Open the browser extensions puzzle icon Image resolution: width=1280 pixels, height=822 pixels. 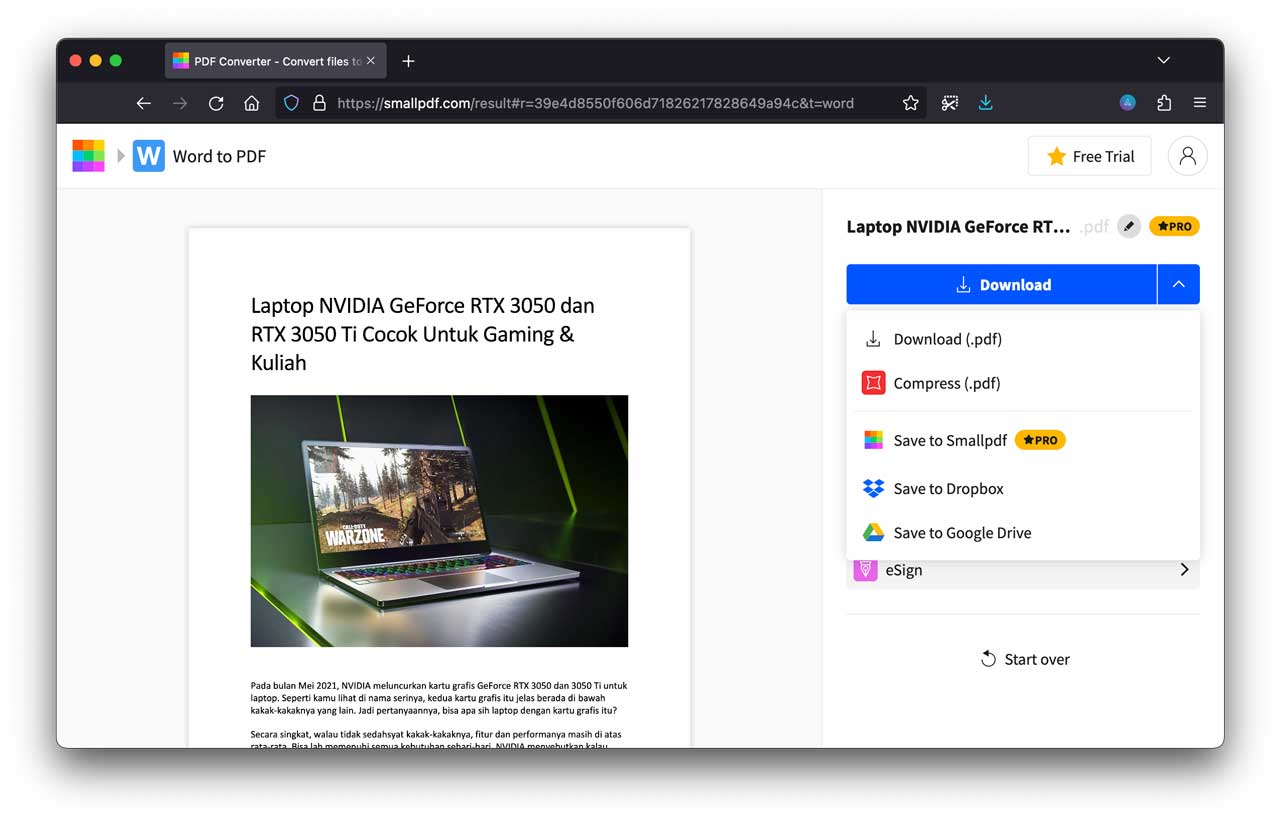tap(1164, 103)
